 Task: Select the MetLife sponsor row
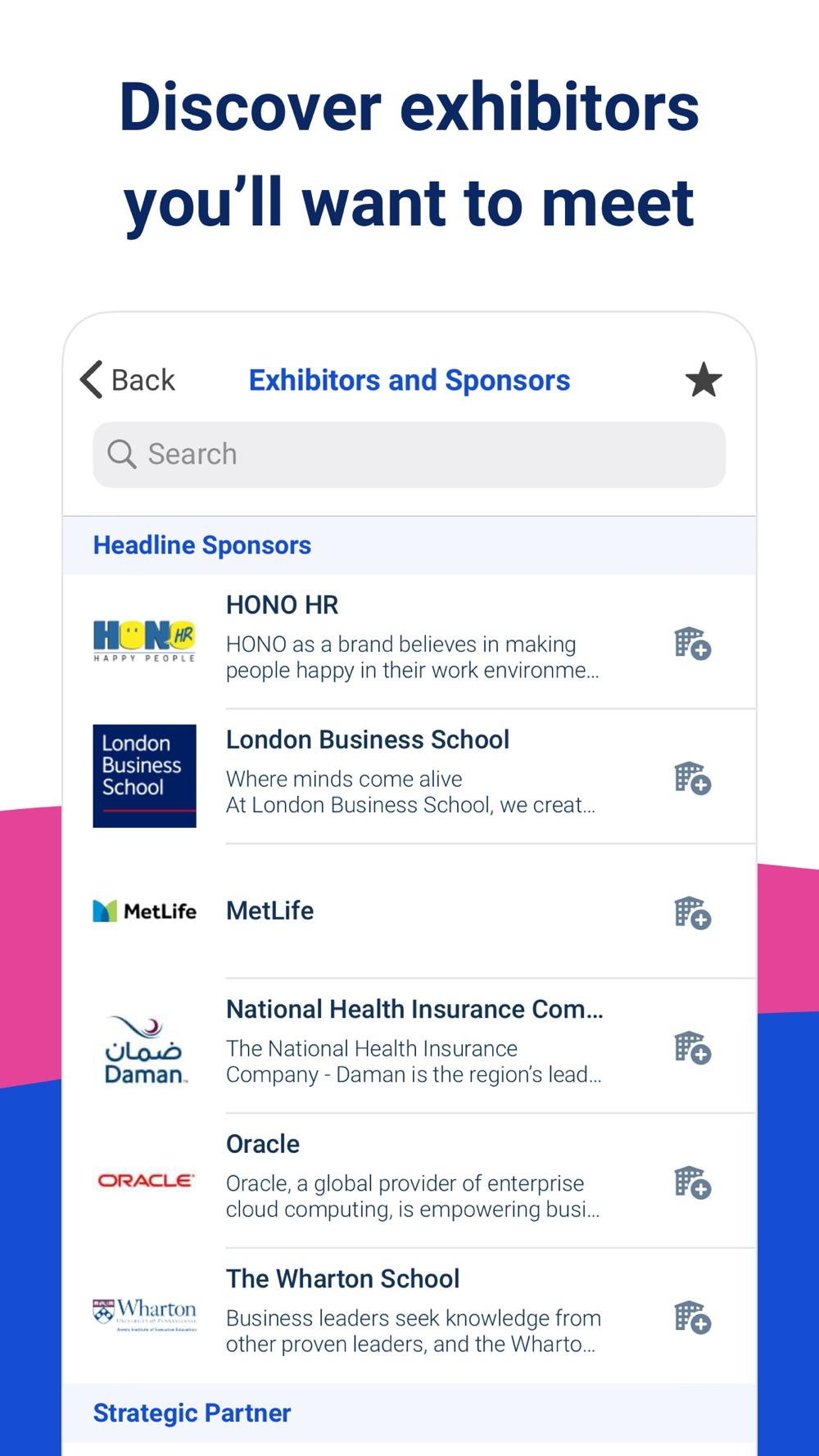click(409, 911)
